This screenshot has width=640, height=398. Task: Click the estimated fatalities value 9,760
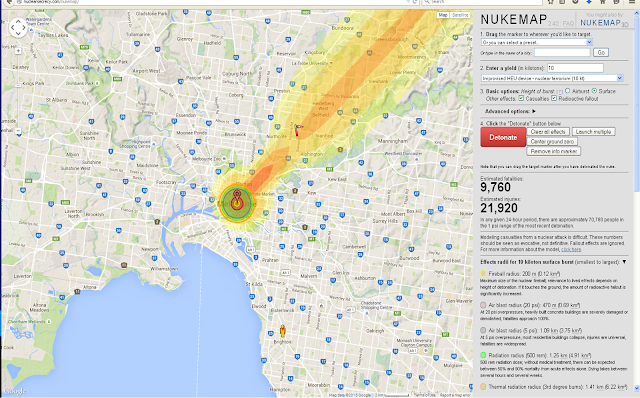(496, 187)
